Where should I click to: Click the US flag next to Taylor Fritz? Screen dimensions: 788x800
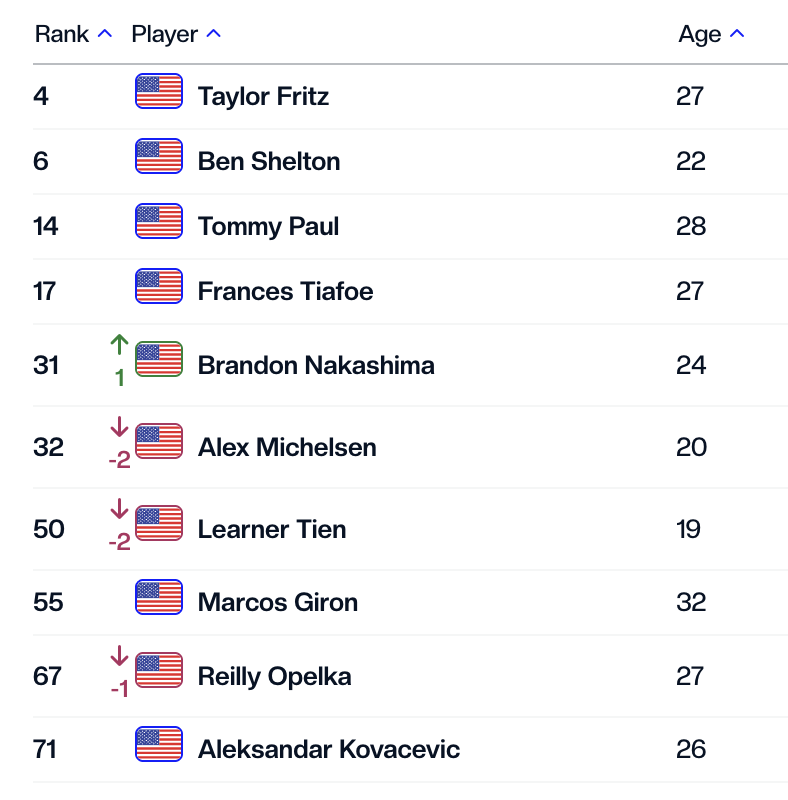[x=158, y=92]
